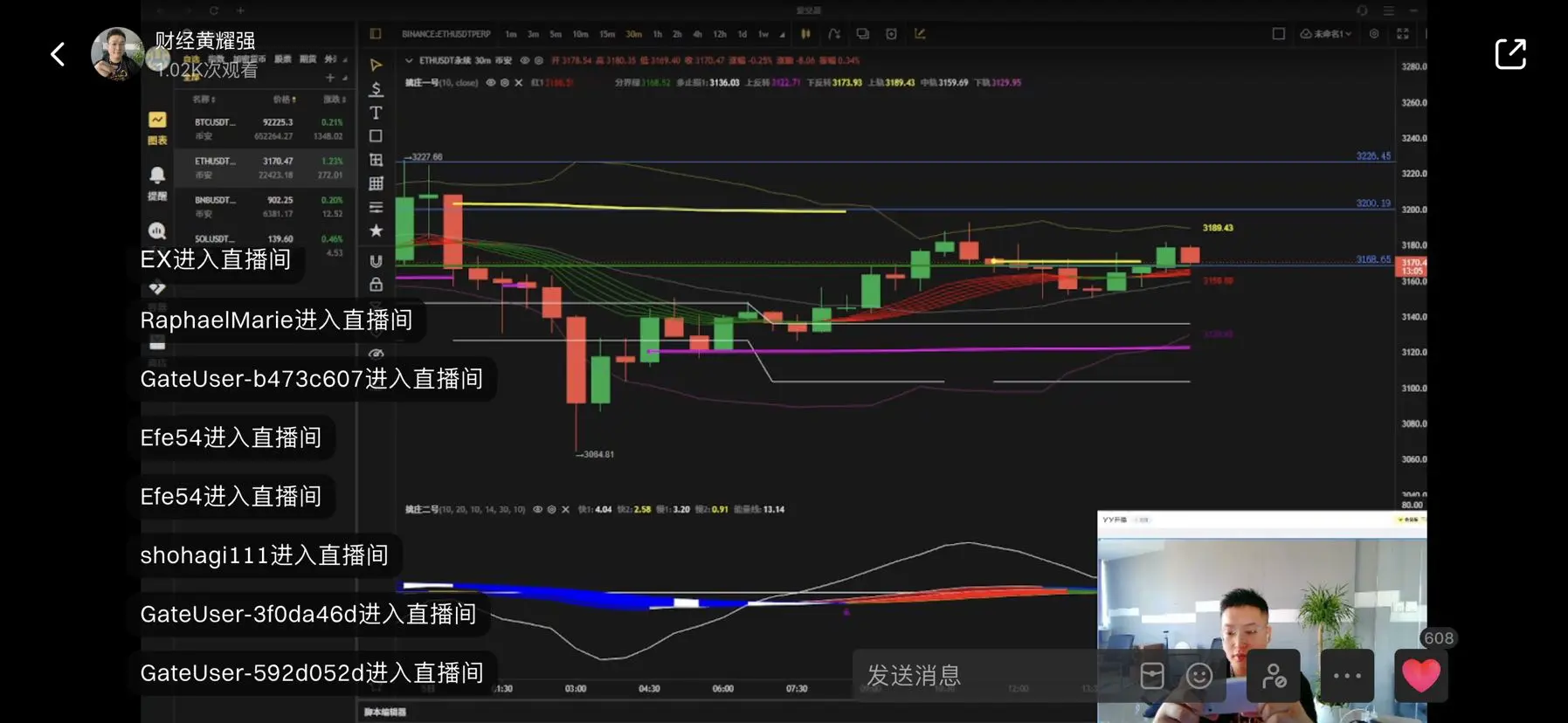Open the star favorites tool
Screen dimensions: 1568x723
(376, 231)
